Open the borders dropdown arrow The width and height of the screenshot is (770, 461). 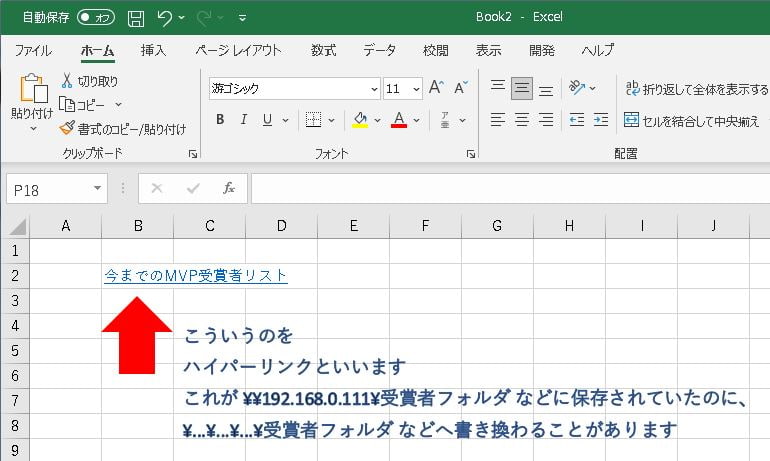[x=331, y=120]
